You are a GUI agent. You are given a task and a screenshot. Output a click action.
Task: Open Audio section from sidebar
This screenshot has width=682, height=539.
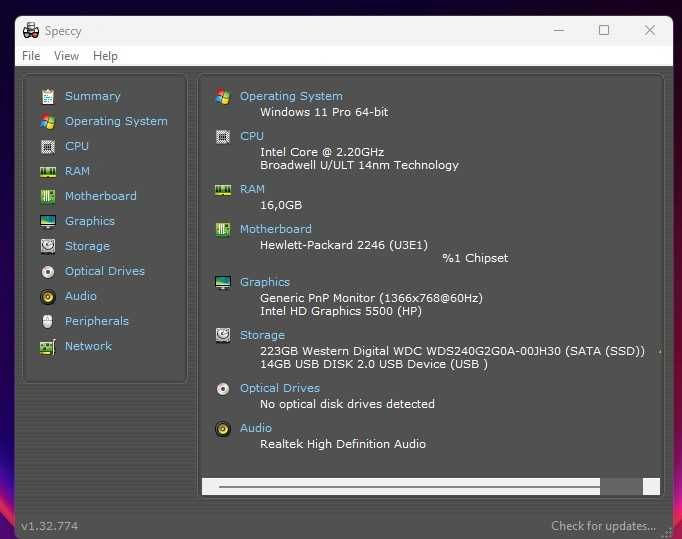(80, 296)
